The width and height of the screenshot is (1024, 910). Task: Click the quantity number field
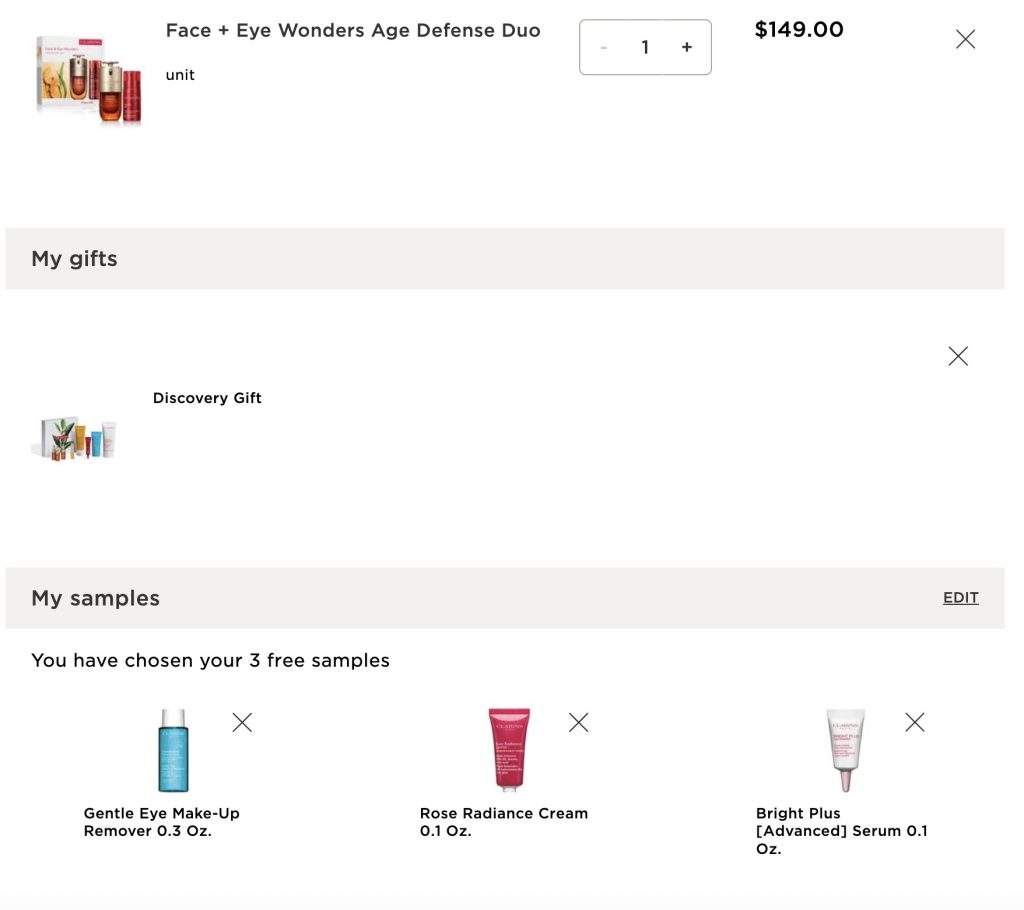point(645,47)
